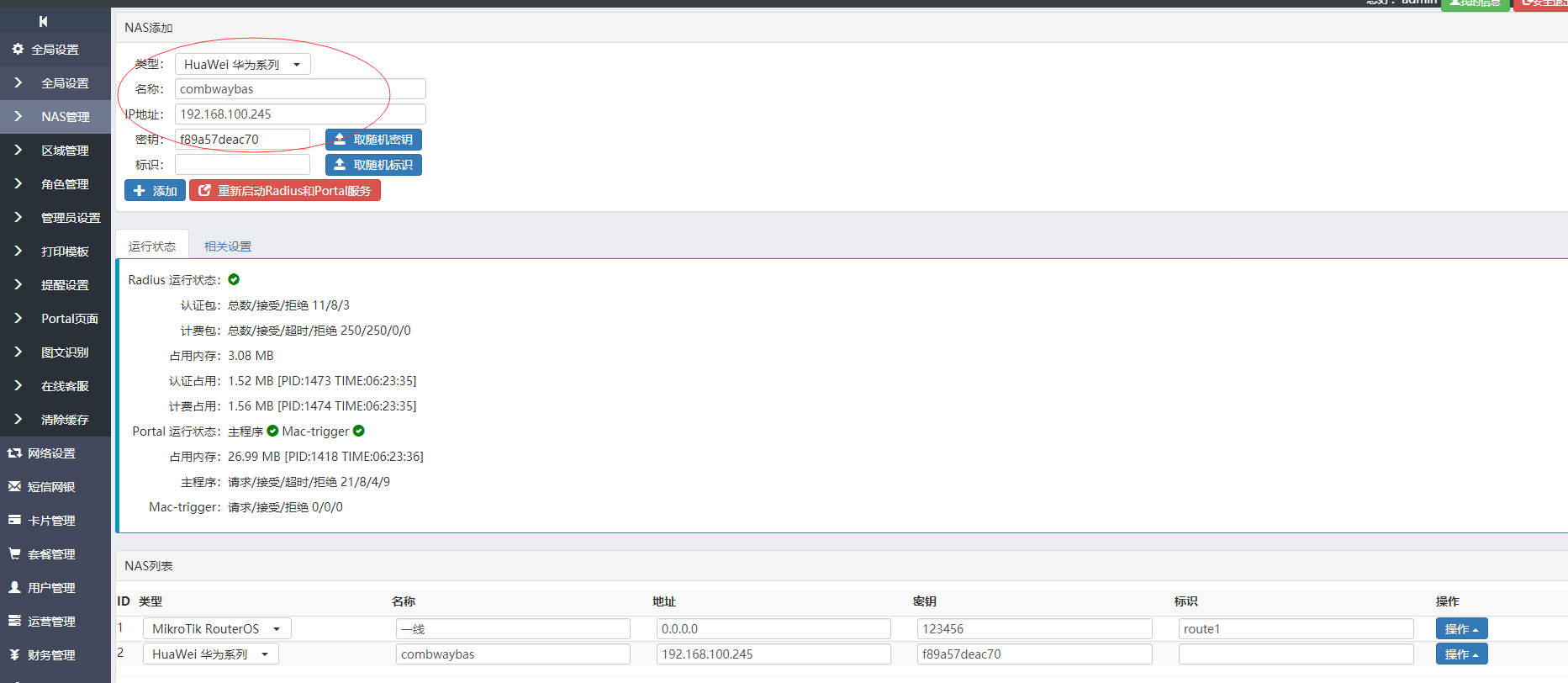Image resolution: width=1568 pixels, height=683 pixels.
Task: Click the envelope icon for 短信网银
Action: pos(14,487)
